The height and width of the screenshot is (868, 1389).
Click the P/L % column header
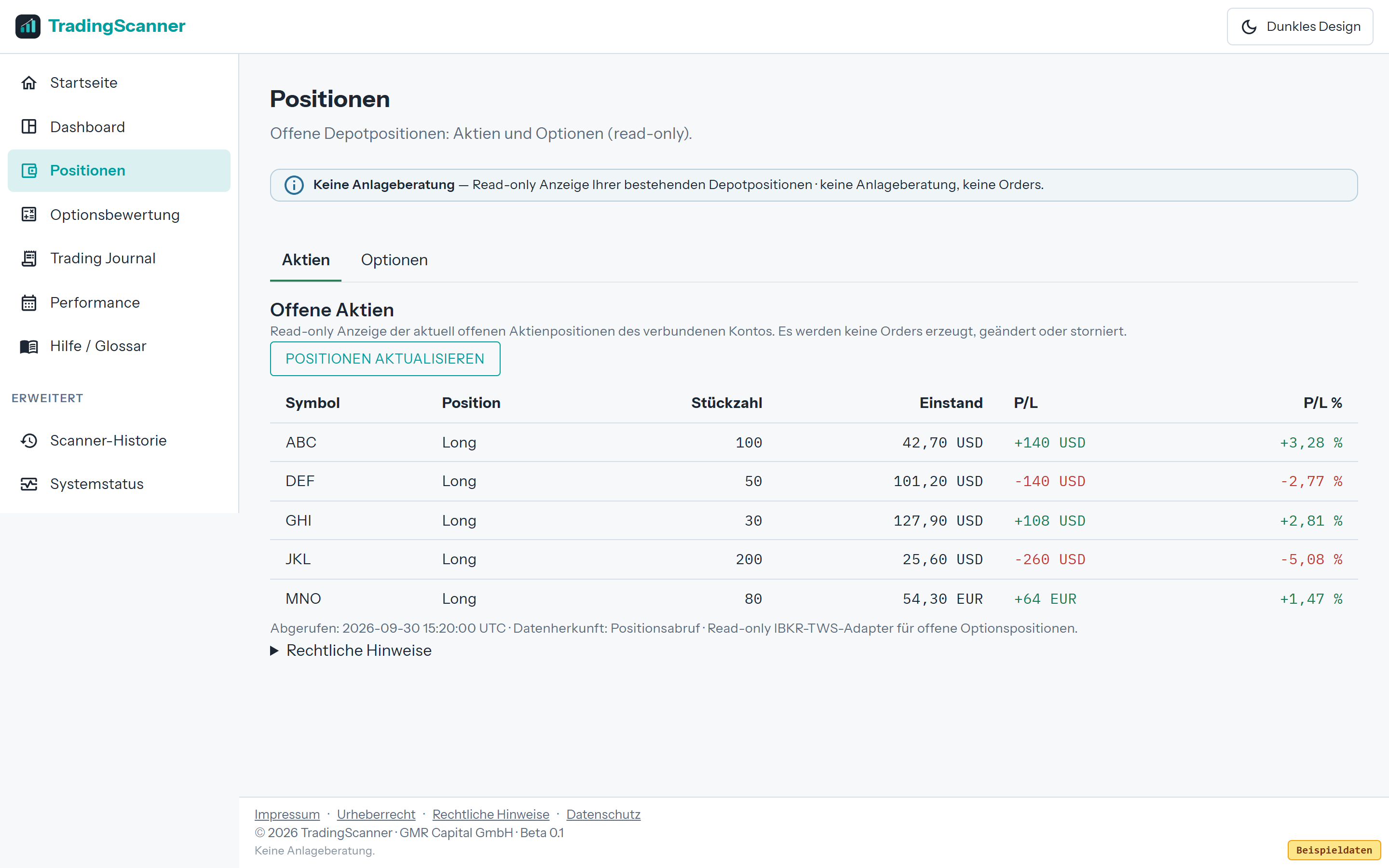click(1322, 403)
